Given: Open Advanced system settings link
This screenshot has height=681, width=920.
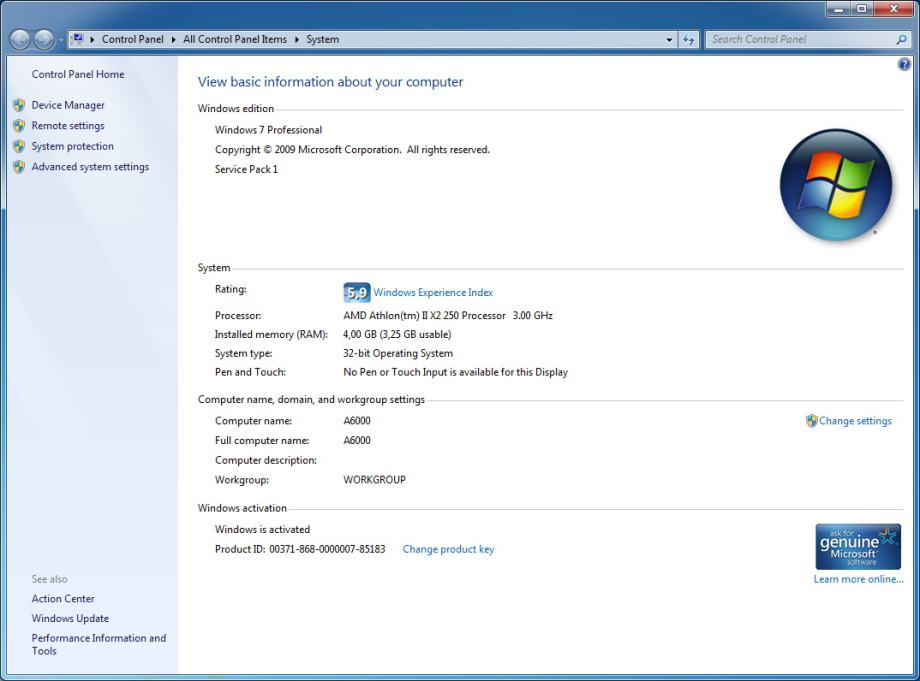Looking at the screenshot, I should [x=90, y=167].
